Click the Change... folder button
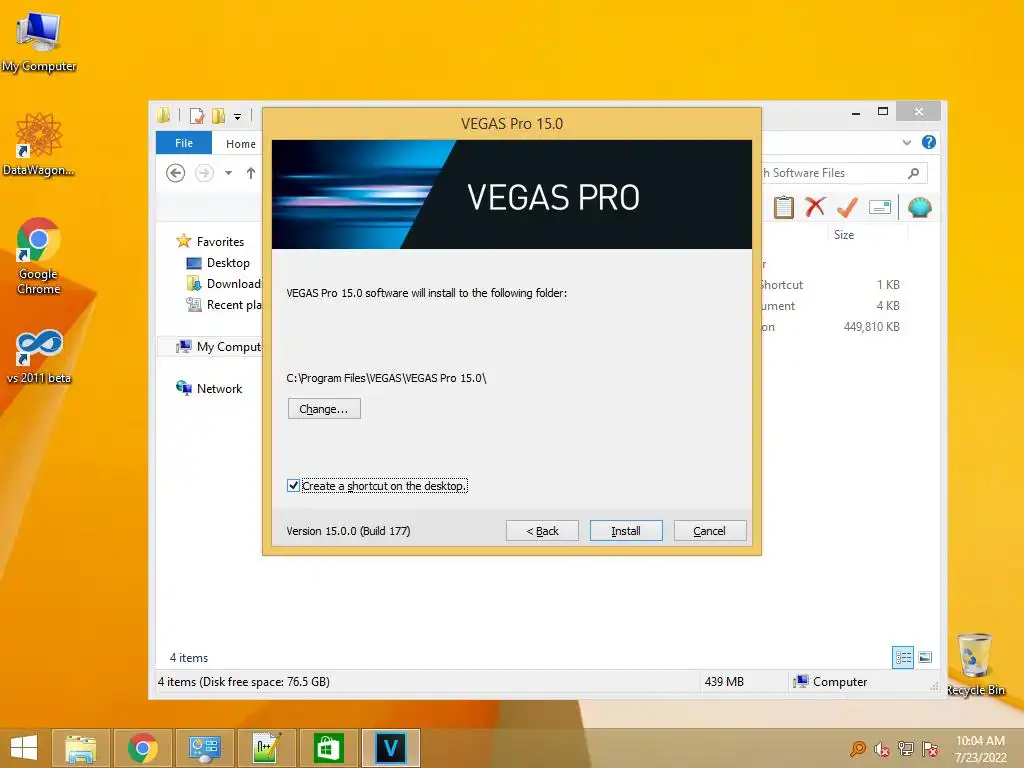The width and height of the screenshot is (1024, 768). pos(324,409)
